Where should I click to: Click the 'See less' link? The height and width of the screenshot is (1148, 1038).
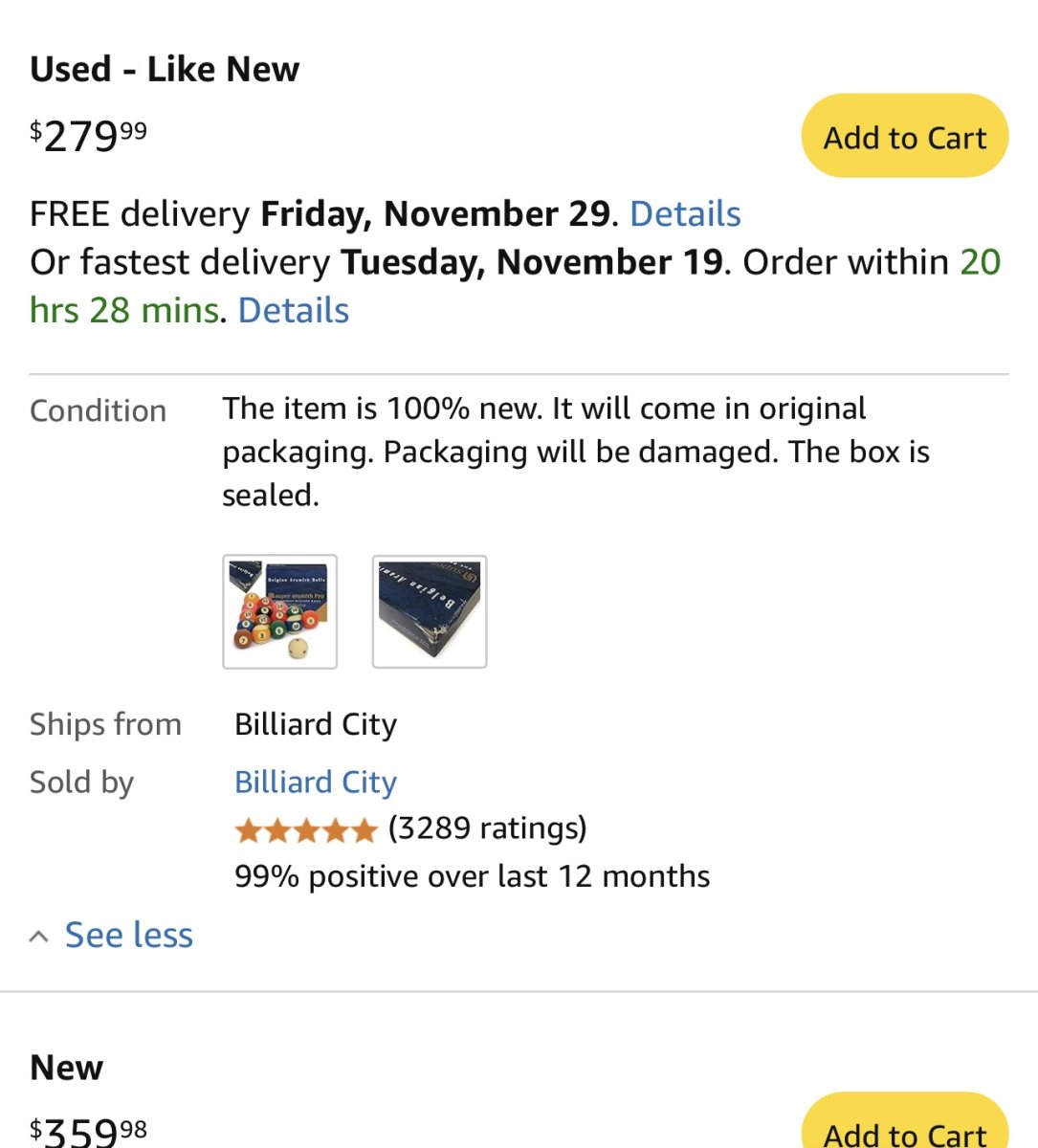[128, 935]
